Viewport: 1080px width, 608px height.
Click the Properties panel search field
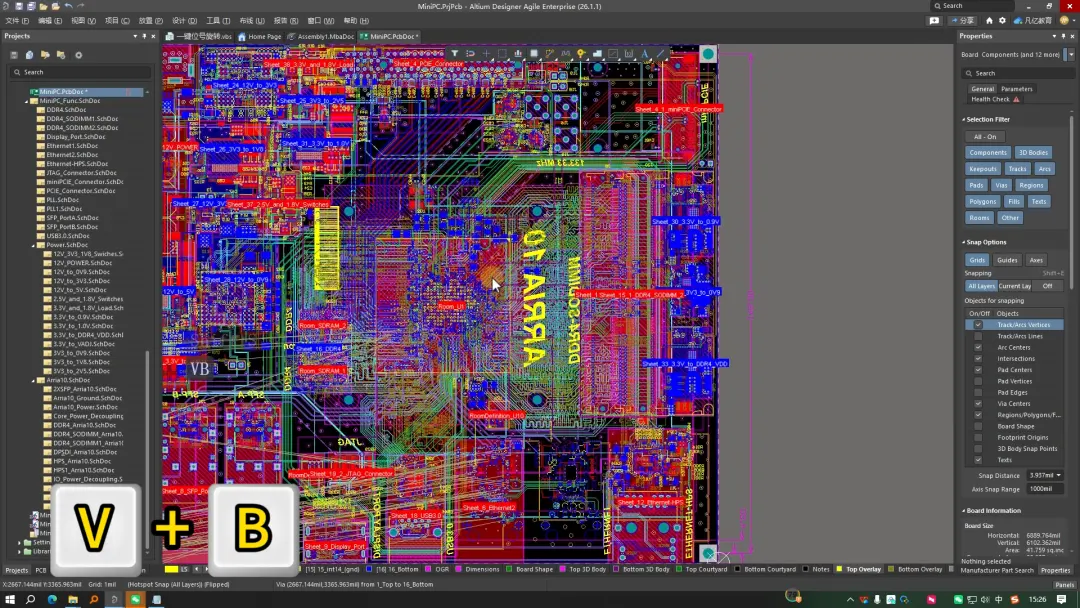[1017, 73]
